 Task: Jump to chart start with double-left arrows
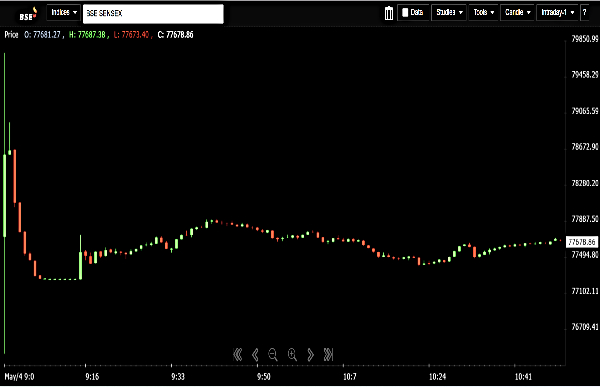[238, 355]
